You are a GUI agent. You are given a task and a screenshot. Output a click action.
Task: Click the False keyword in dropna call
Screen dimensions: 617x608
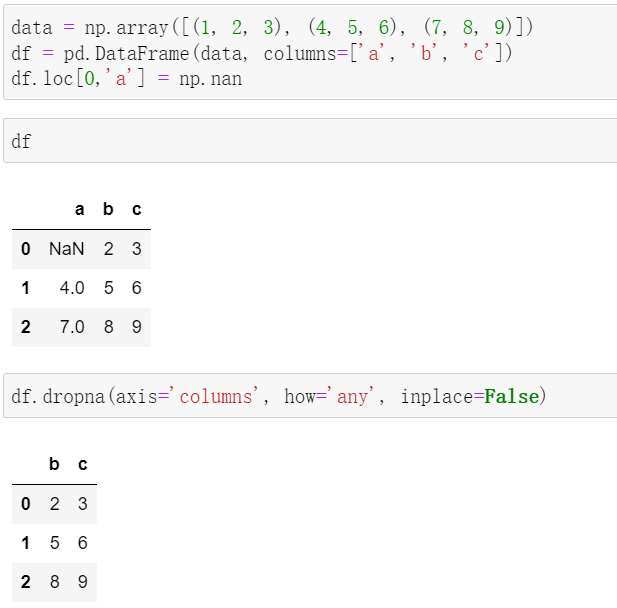point(512,397)
